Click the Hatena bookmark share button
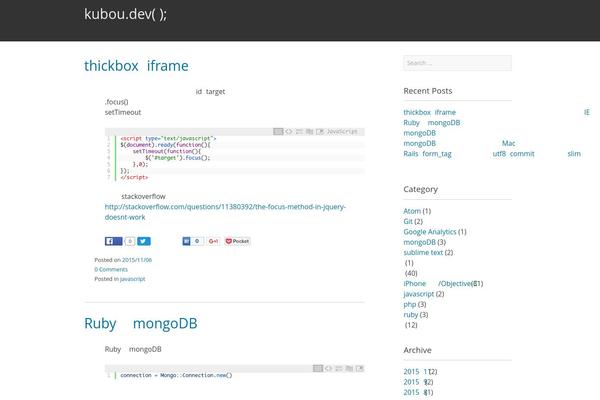 [186, 241]
